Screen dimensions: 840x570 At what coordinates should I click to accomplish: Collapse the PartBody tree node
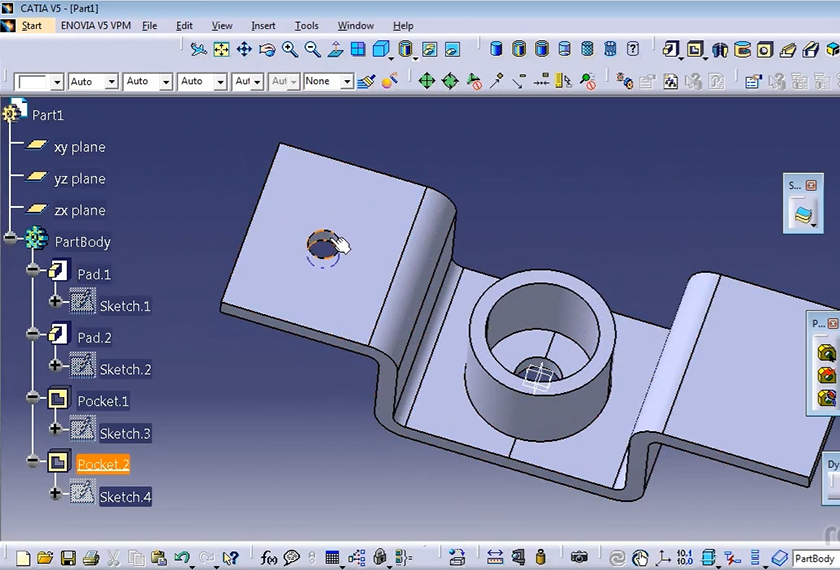(x=11, y=239)
